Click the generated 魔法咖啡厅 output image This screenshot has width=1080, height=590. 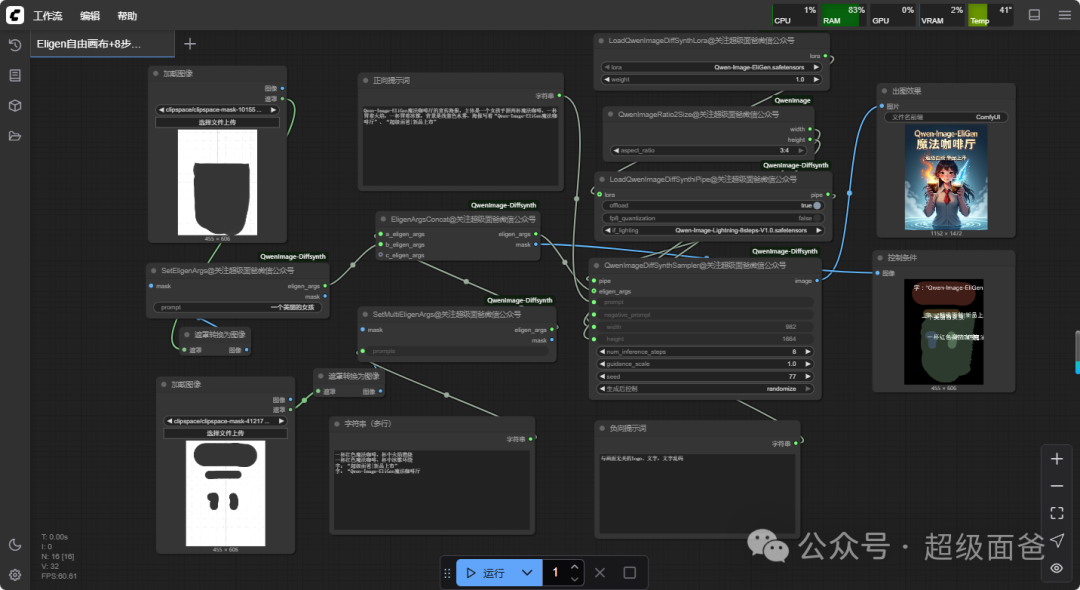(946, 178)
